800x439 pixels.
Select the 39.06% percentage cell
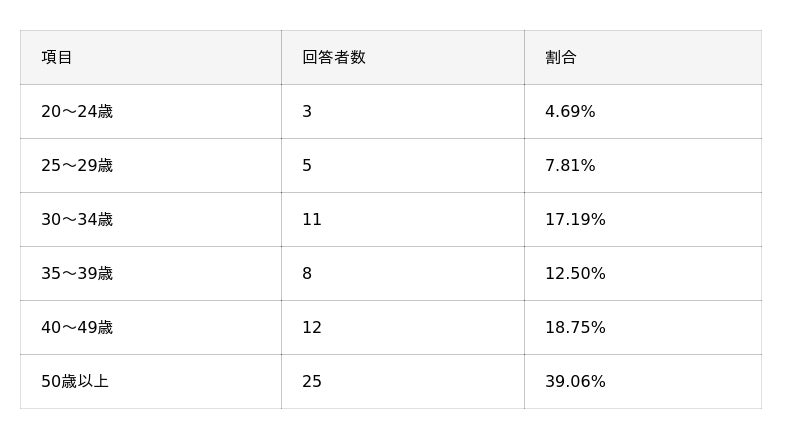pyautogui.click(x=575, y=382)
